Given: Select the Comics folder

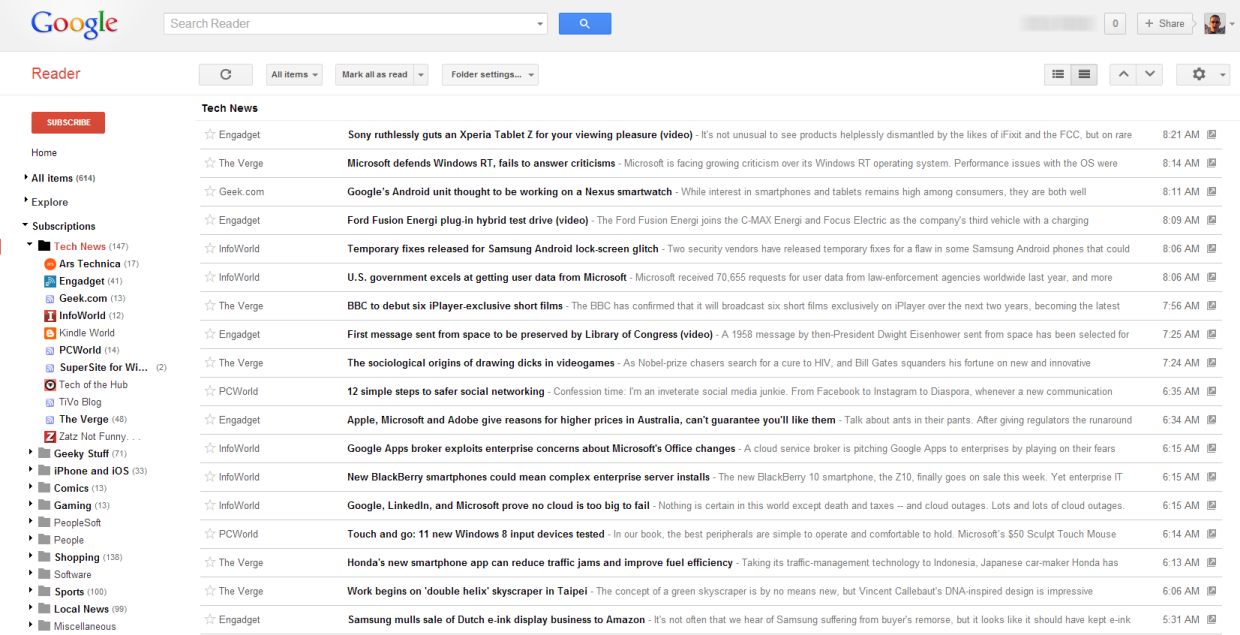Looking at the screenshot, I should coord(71,488).
